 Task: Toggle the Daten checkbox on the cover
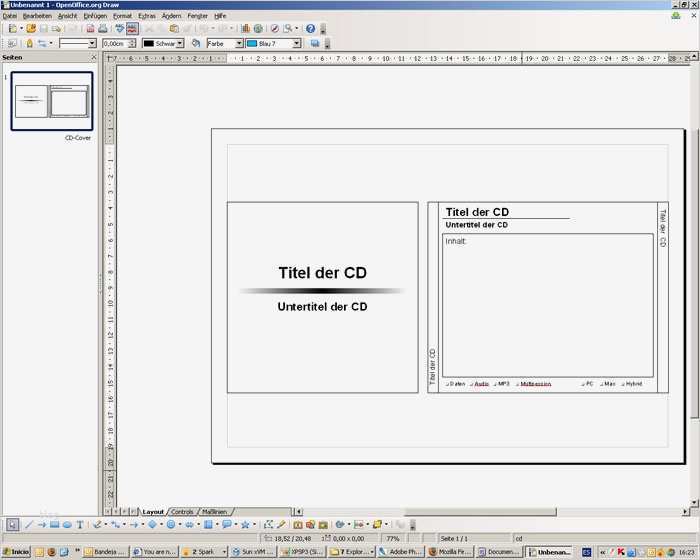click(x=447, y=384)
